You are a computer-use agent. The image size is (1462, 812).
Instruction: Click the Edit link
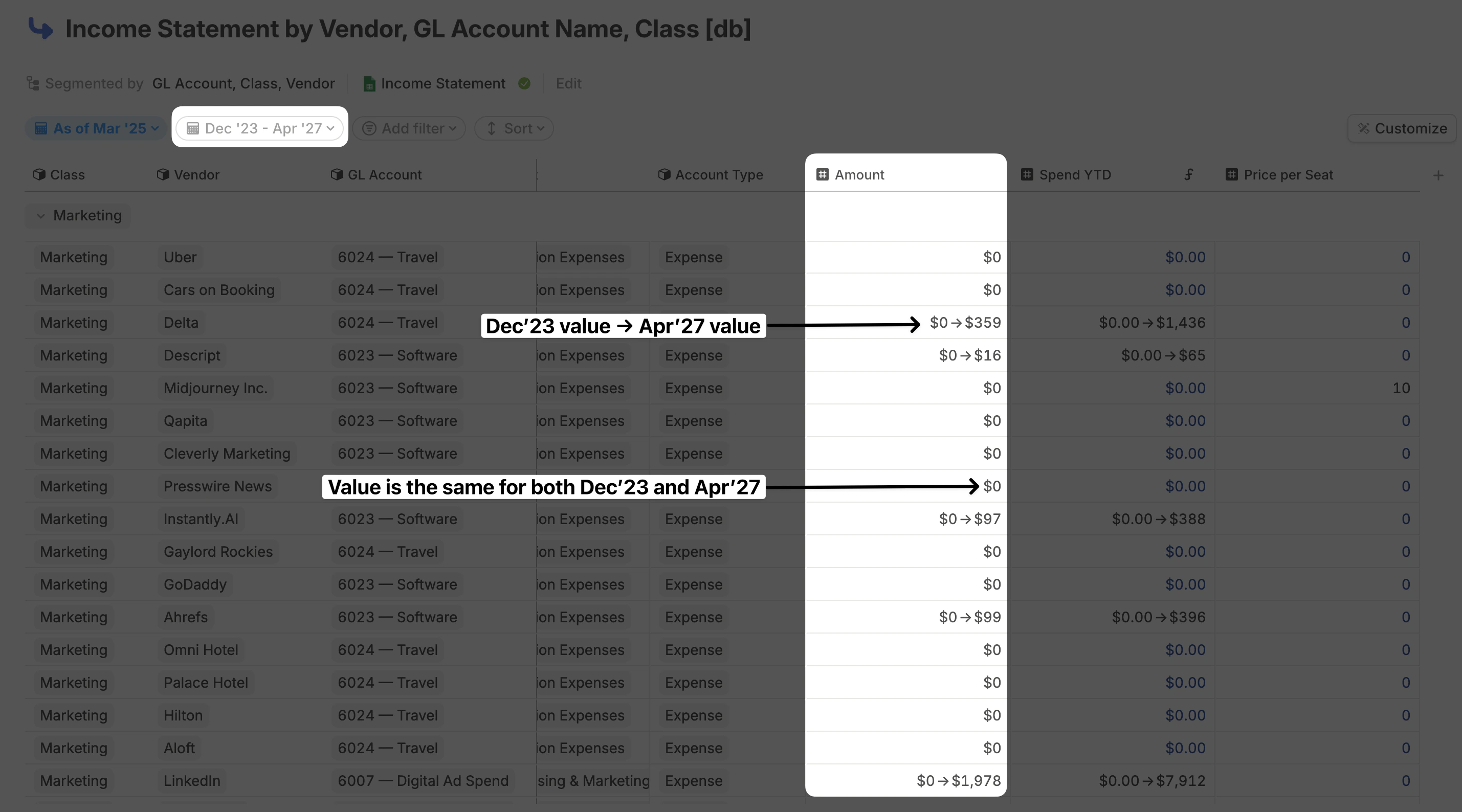pos(568,84)
